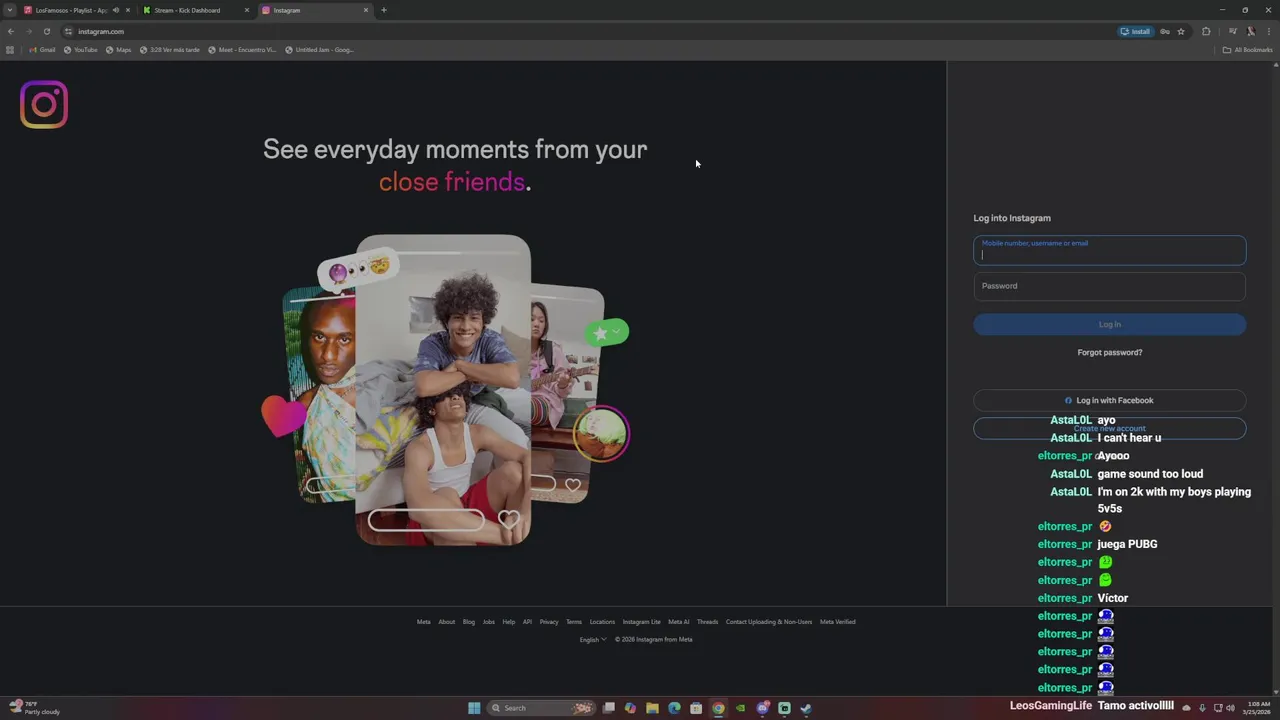Open the tab search dropdown
The width and height of the screenshot is (1280, 720).
coord(9,10)
